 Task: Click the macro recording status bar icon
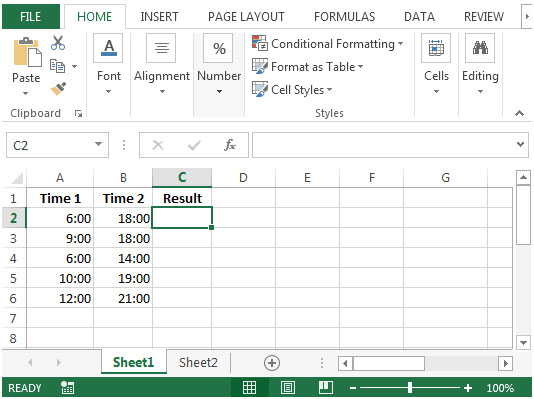point(67,387)
